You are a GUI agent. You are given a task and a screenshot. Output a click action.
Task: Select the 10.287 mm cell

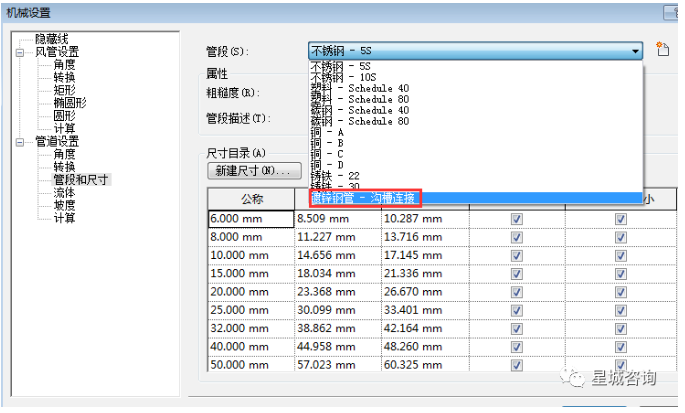[426, 219]
